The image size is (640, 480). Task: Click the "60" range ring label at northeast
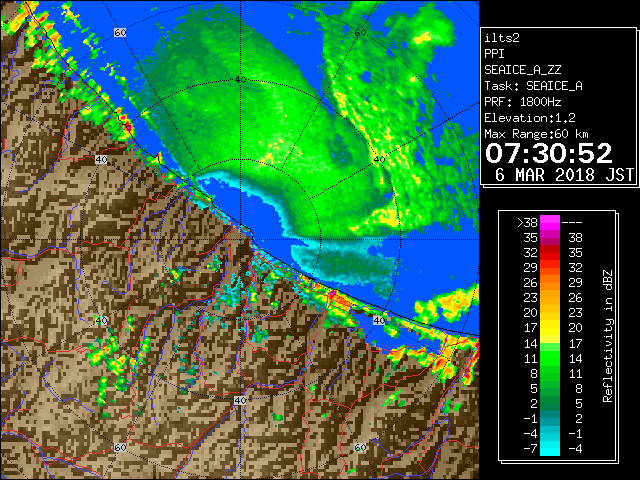click(x=360, y=33)
